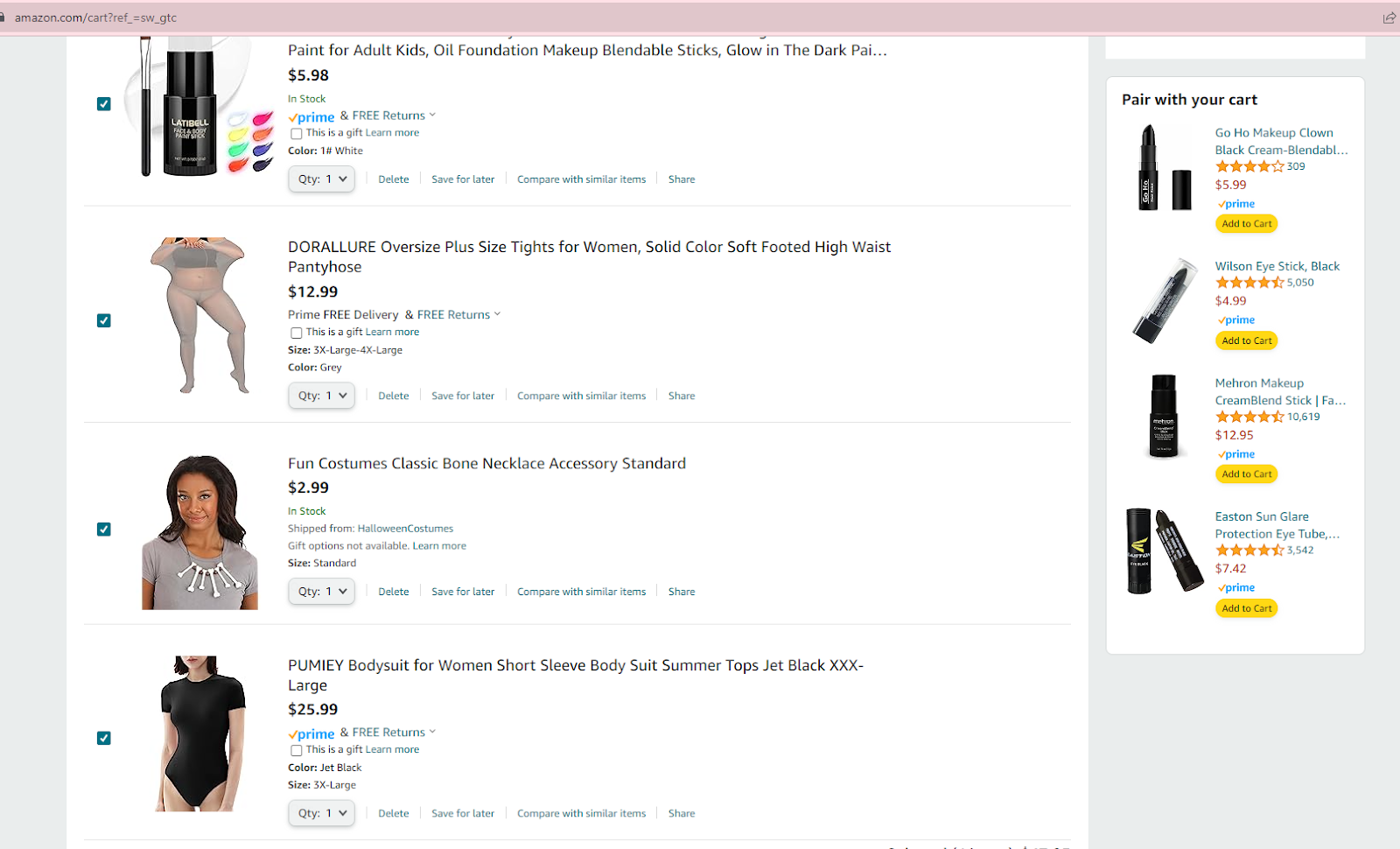The height and width of the screenshot is (849, 1400).
Task: Click the LATIBELL face paint product image
Action: pos(199,107)
